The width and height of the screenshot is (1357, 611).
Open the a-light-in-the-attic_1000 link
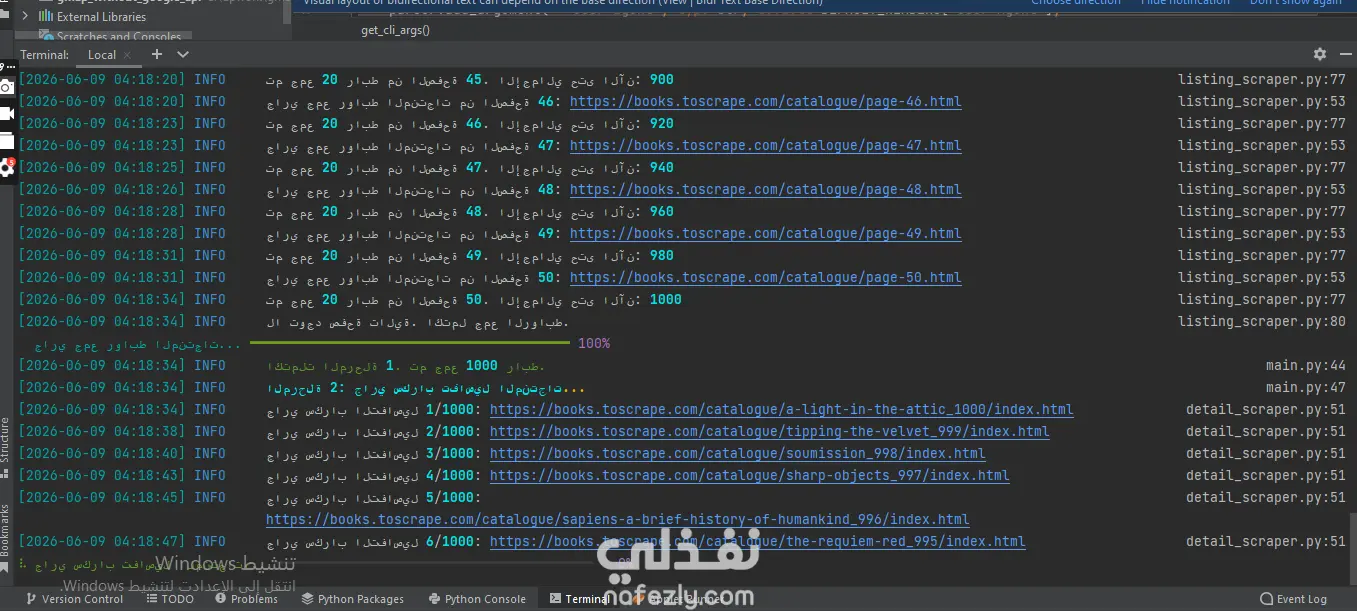click(781, 409)
